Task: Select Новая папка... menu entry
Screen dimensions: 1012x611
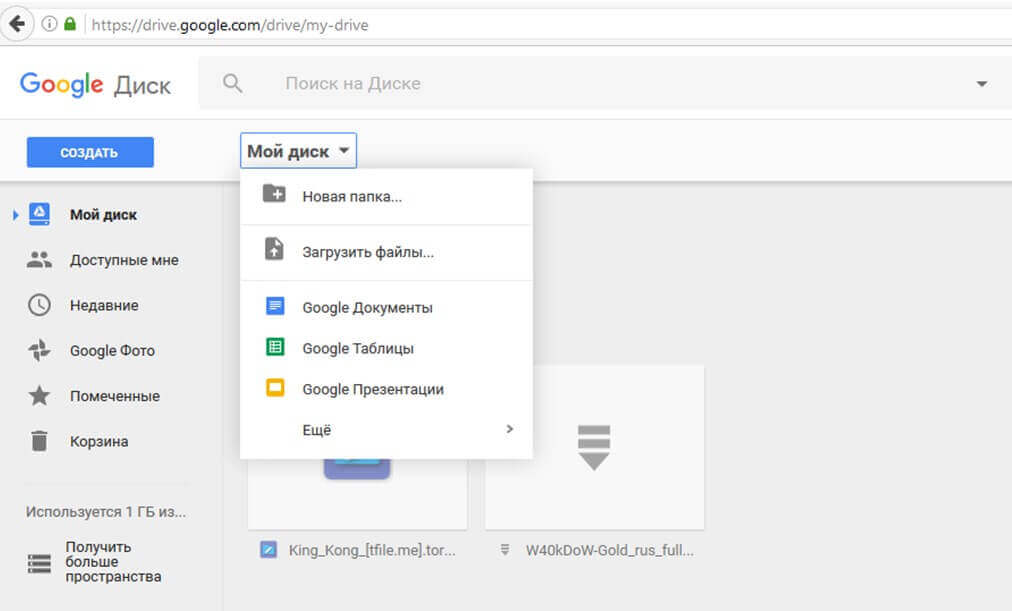Action: 352,197
